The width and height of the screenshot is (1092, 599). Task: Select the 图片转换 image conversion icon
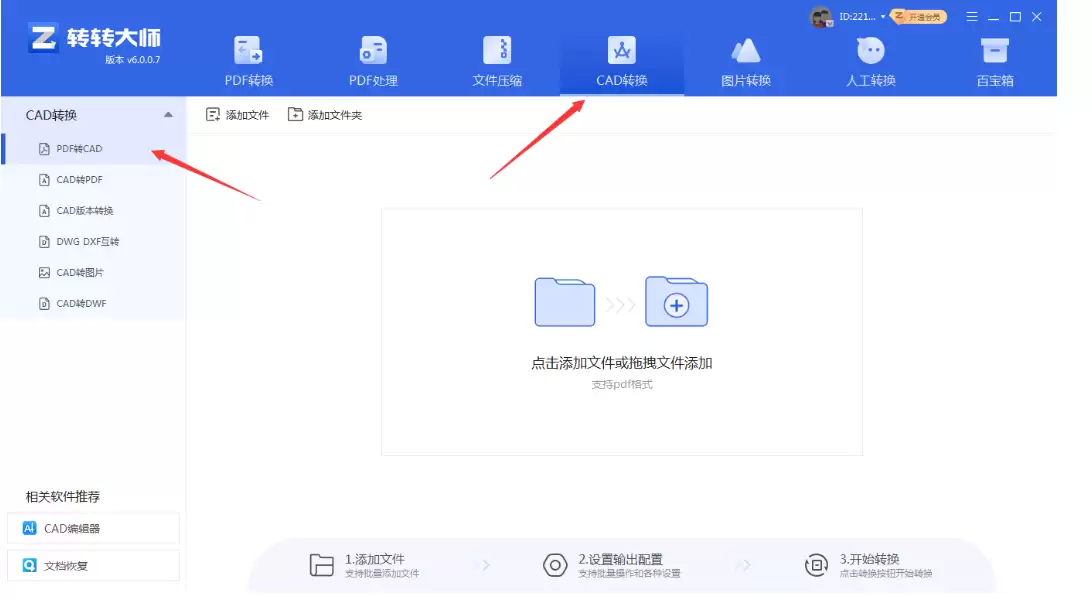[x=746, y=50]
